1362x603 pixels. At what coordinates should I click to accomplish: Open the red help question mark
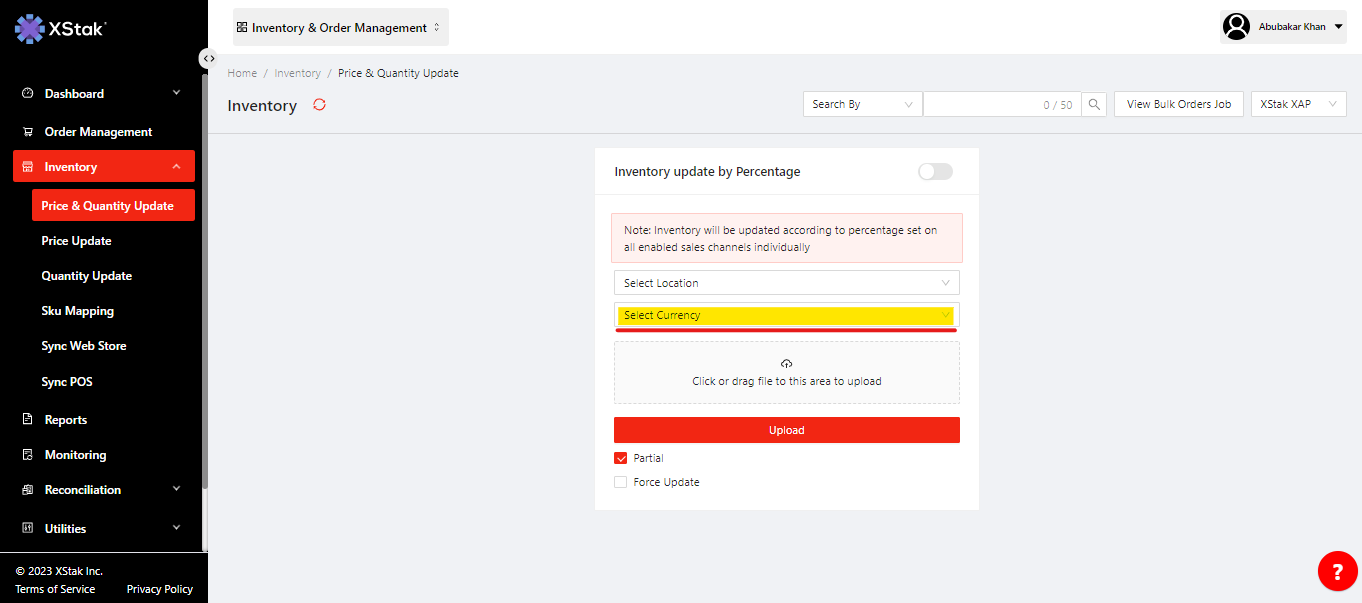click(x=1337, y=571)
